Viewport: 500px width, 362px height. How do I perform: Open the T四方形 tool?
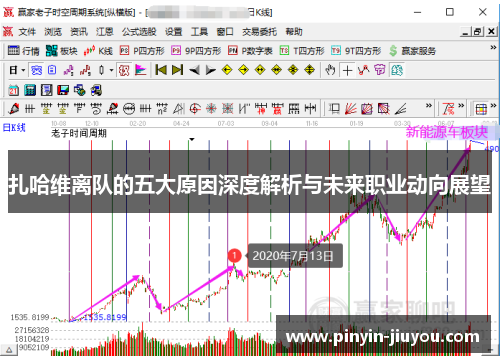302,51
